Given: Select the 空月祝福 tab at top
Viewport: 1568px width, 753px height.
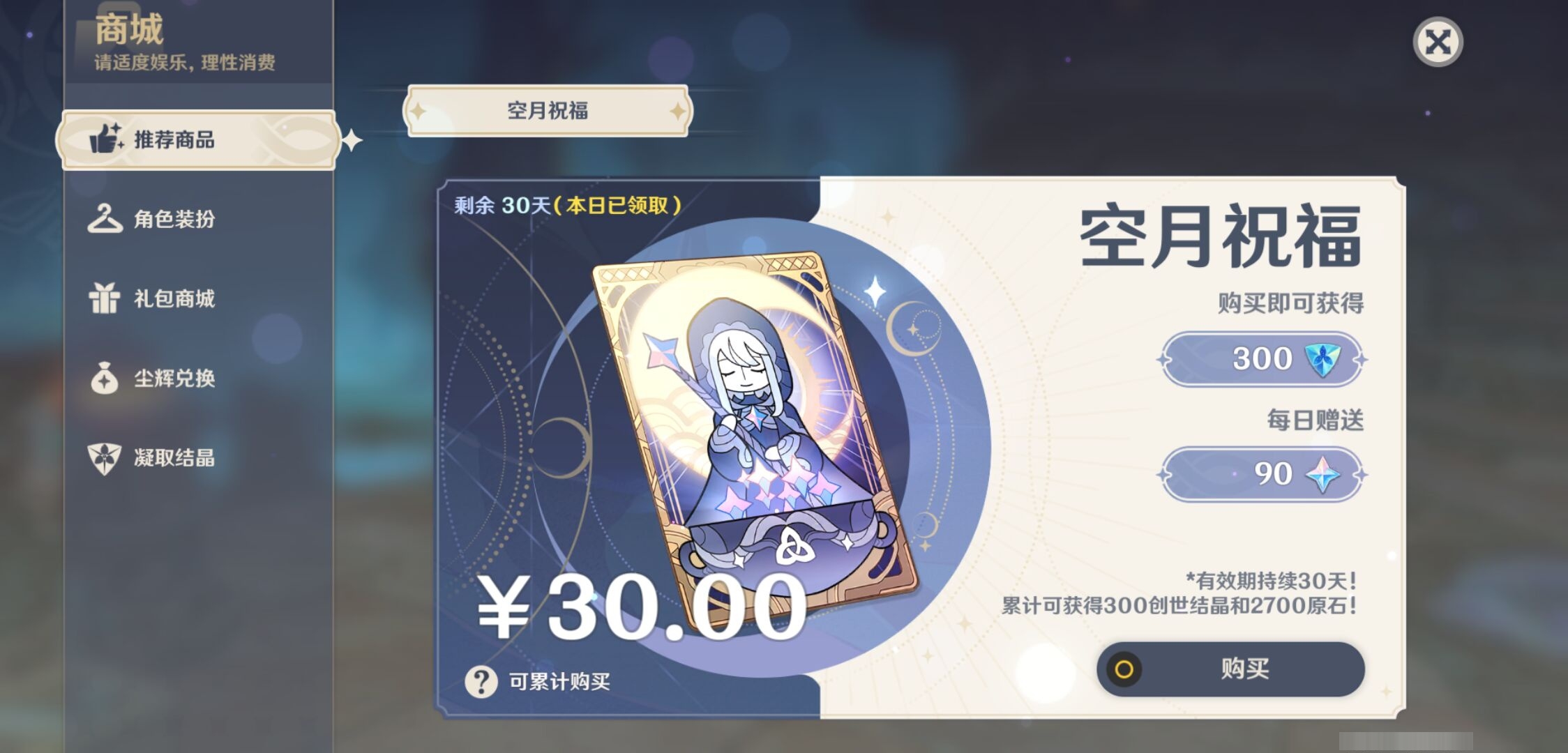Looking at the screenshot, I should coord(548,111).
